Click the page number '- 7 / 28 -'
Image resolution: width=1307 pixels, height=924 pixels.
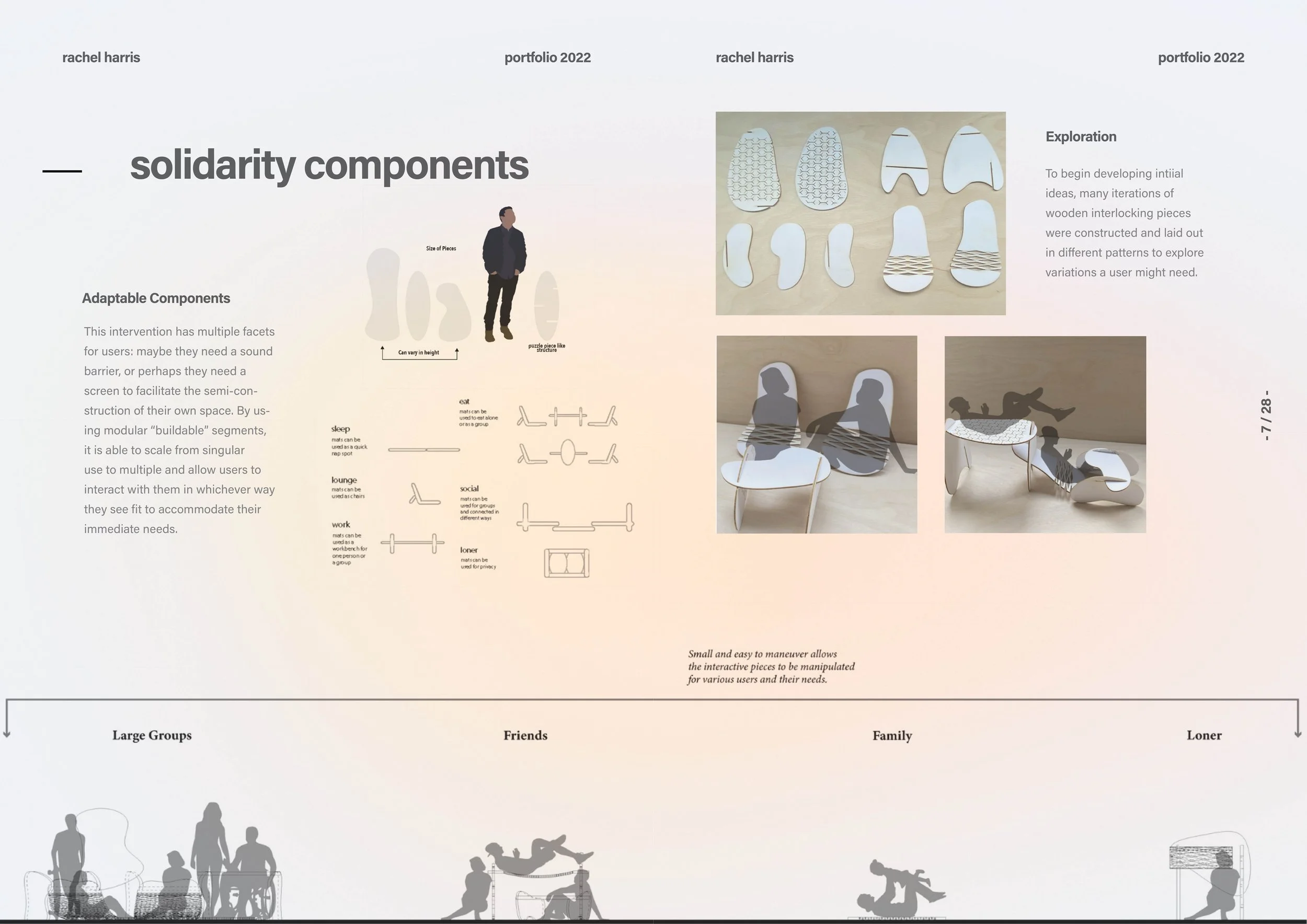pyautogui.click(x=1266, y=415)
